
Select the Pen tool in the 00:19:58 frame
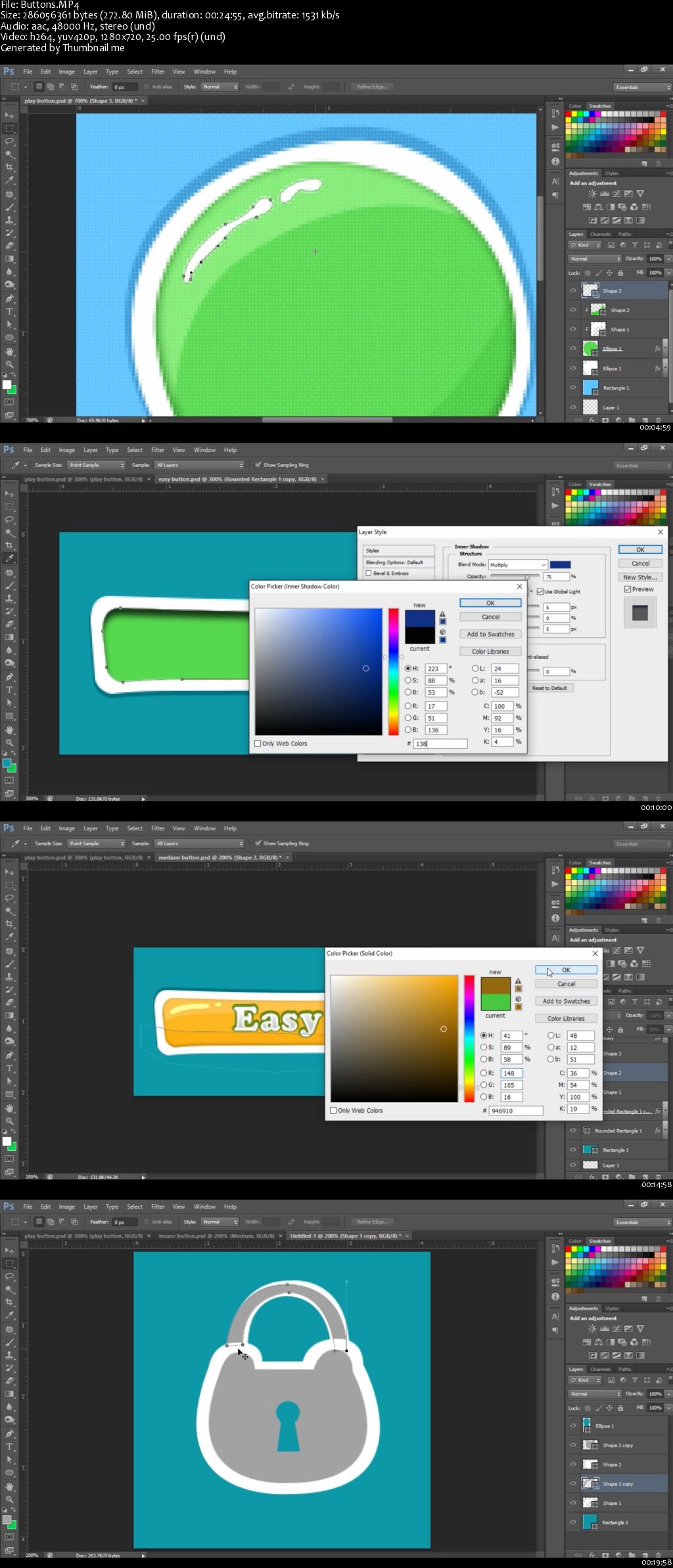pyautogui.click(x=10, y=1433)
